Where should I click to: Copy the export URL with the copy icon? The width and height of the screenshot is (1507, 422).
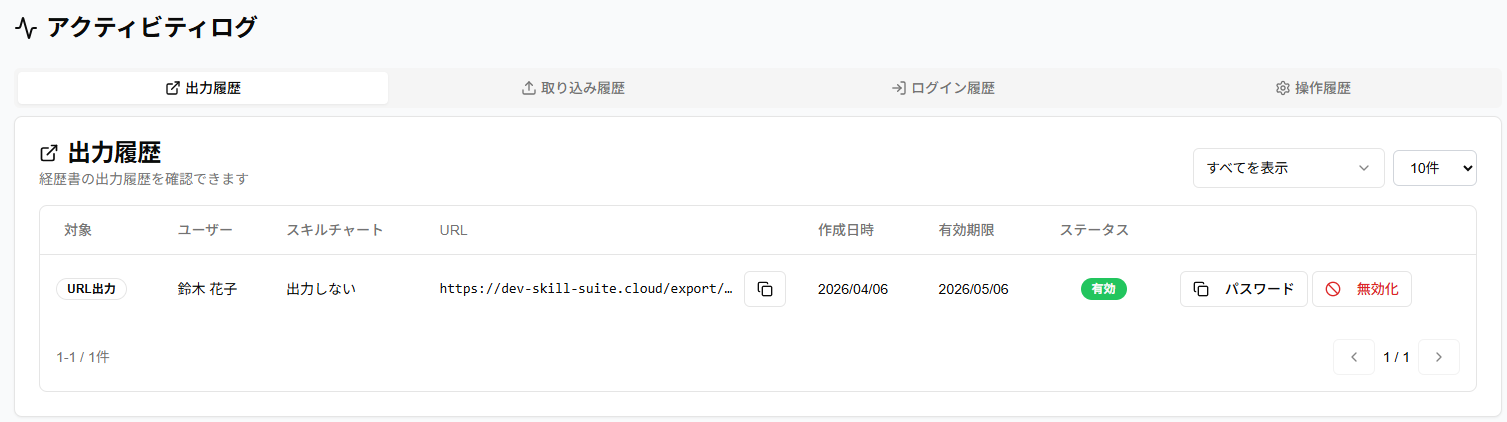(x=765, y=289)
